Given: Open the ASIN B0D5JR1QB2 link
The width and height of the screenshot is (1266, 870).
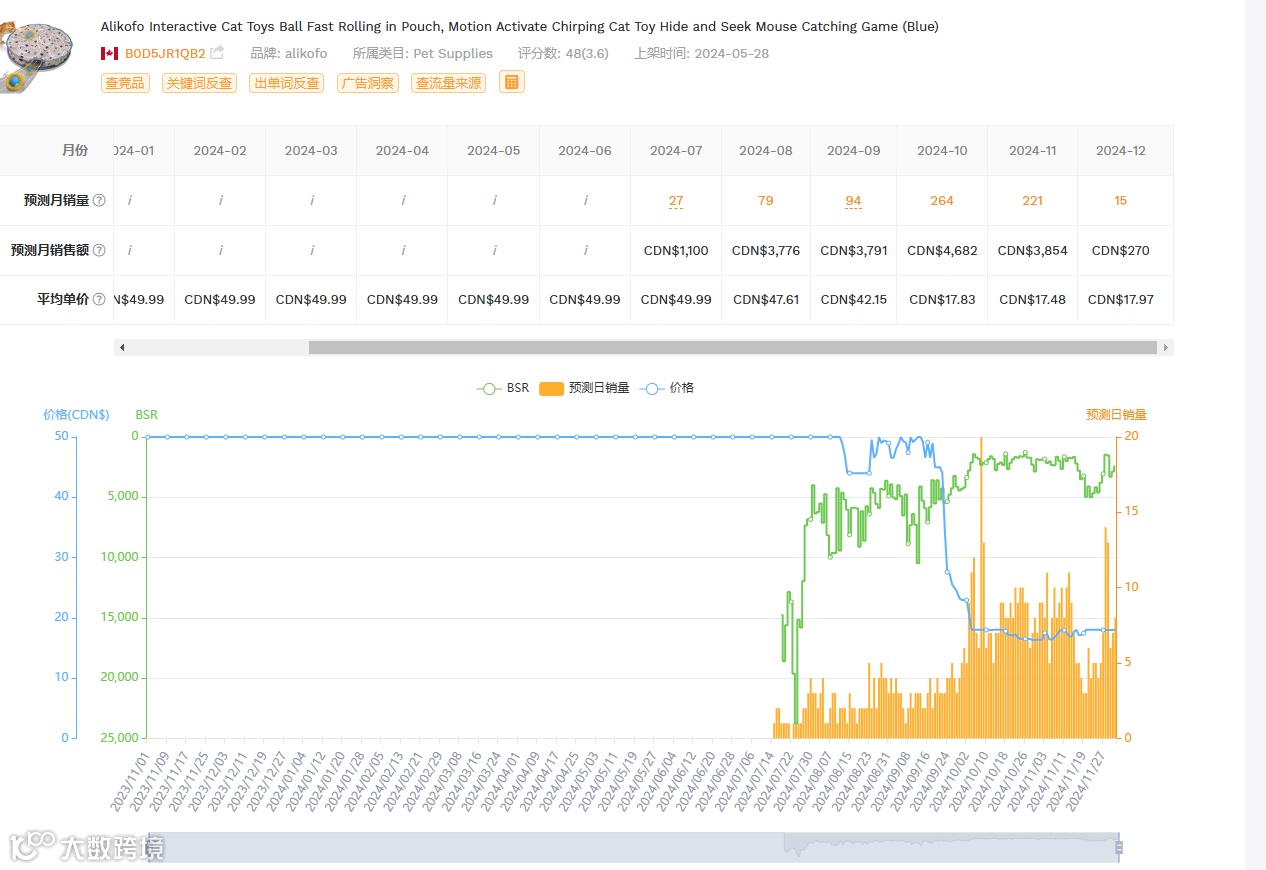Looking at the screenshot, I should [165, 53].
